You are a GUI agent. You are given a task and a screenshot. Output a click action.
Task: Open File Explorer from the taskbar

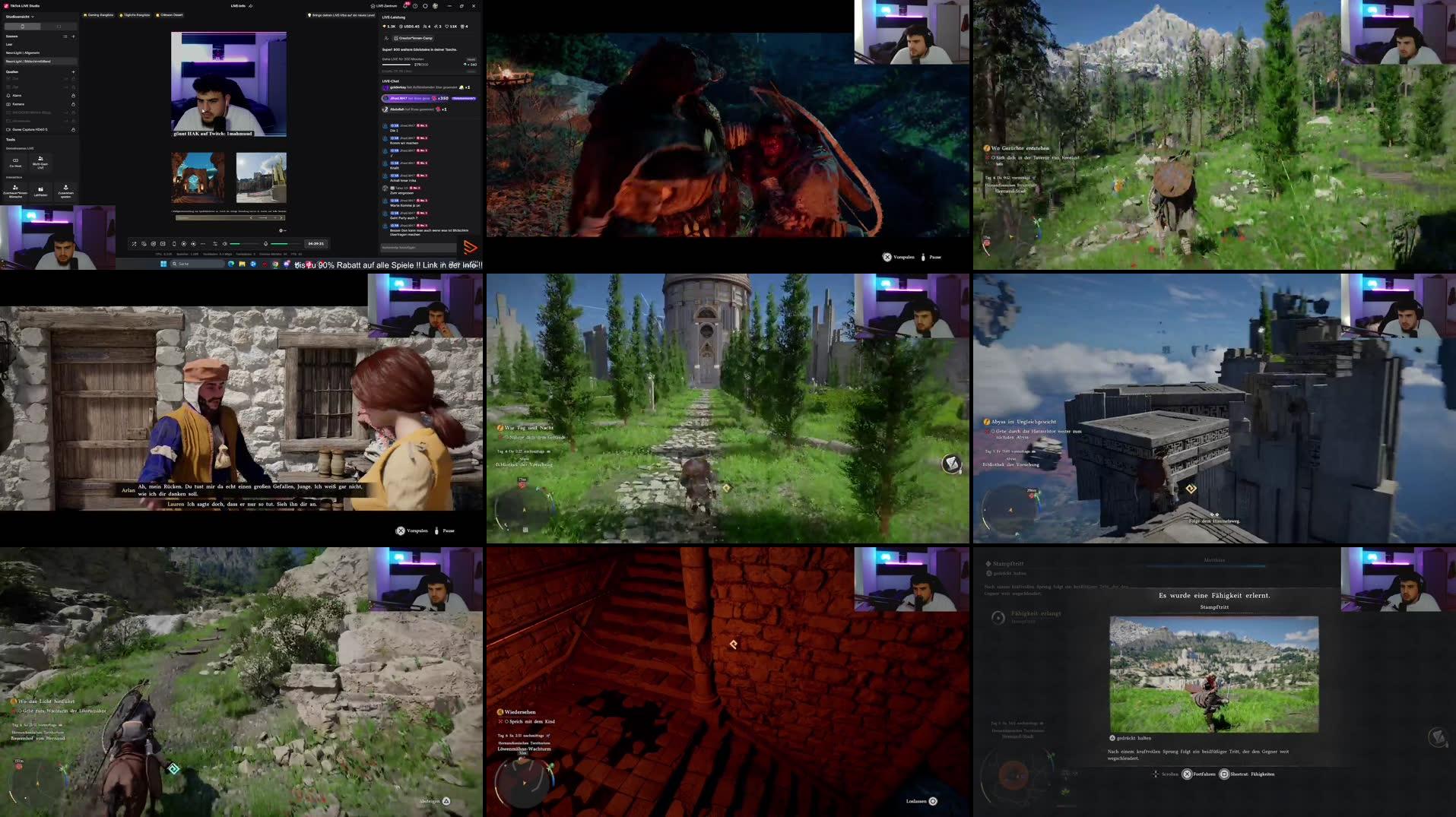[242, 264]
